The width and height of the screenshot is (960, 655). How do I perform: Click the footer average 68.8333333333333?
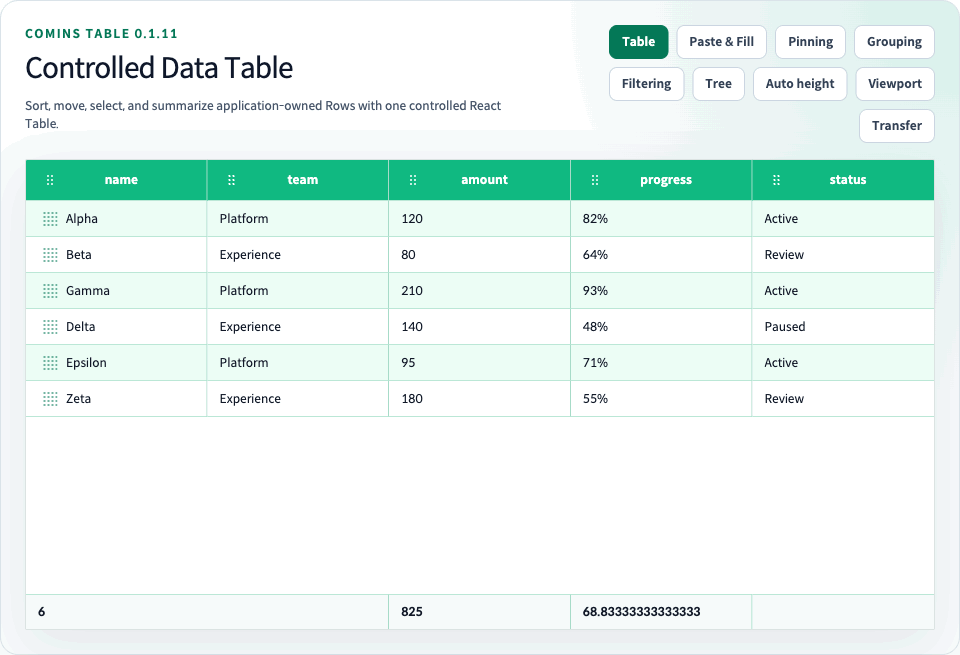(661, 612)
